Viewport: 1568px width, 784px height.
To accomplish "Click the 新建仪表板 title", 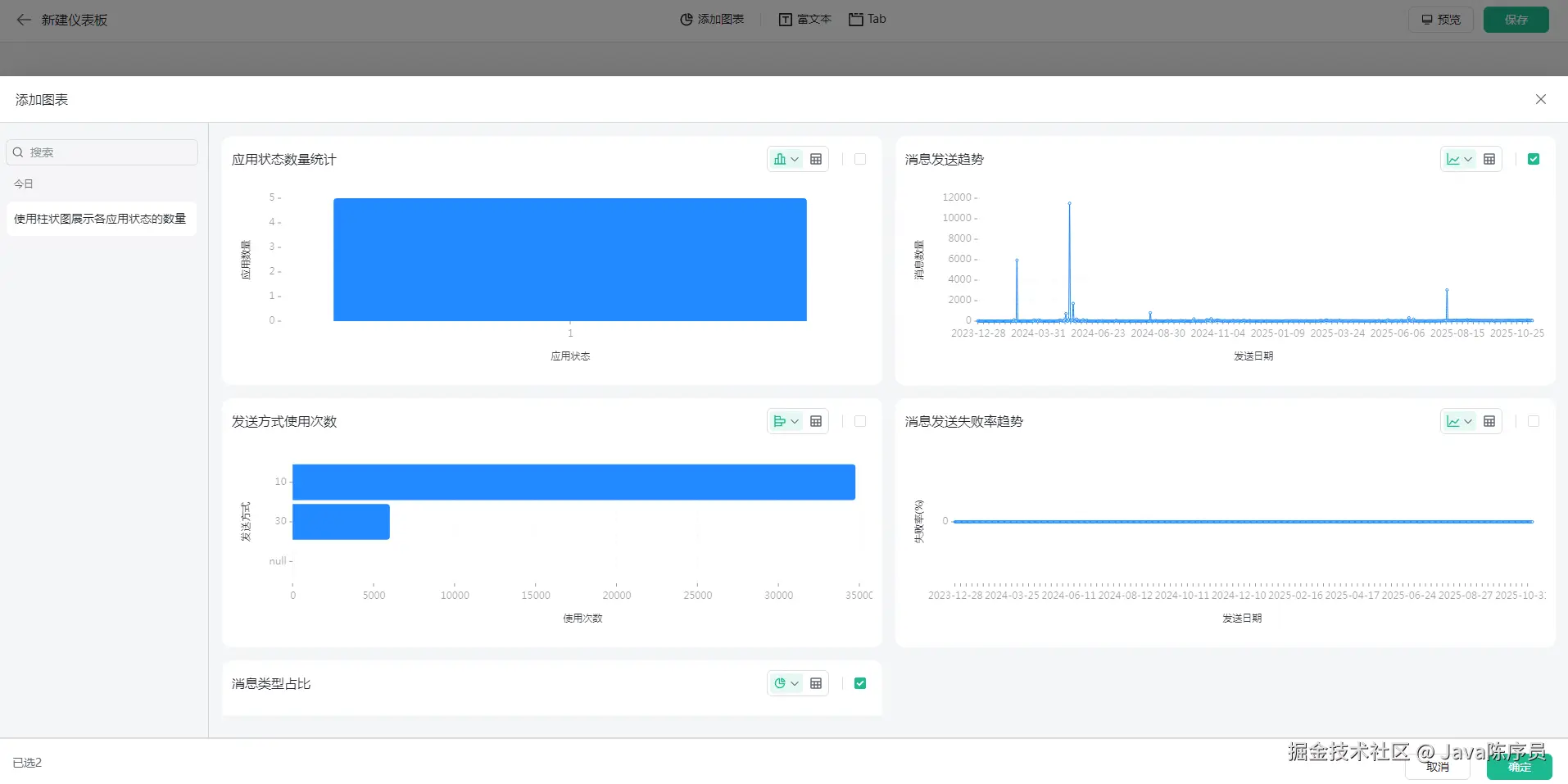I will click(x=75, y=20).
